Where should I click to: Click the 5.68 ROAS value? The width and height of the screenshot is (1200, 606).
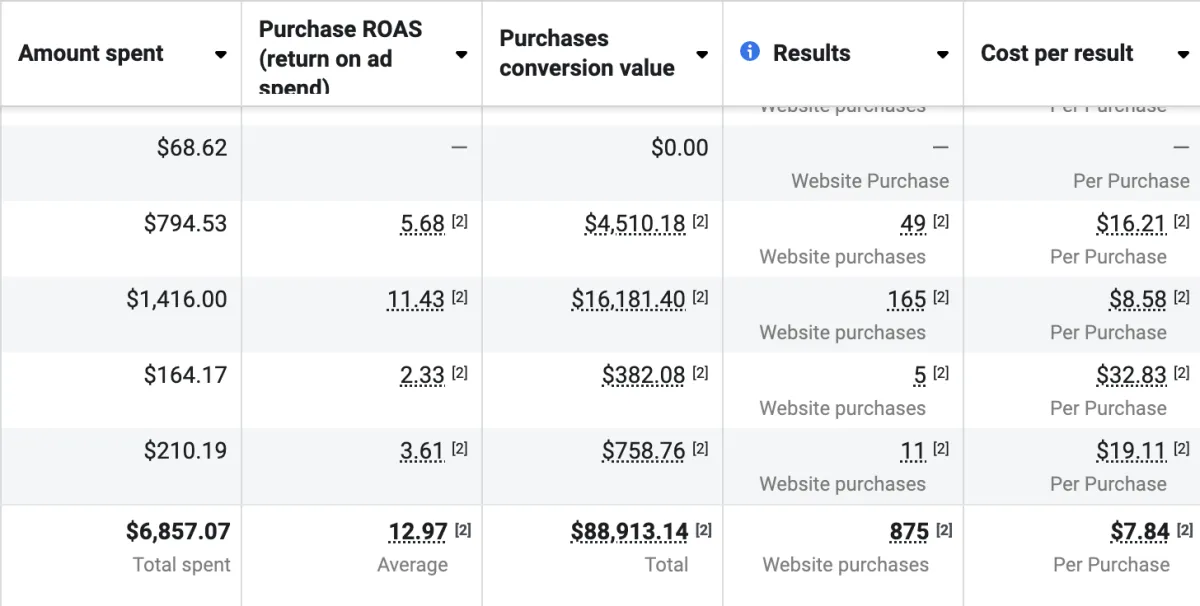(422, 224)
